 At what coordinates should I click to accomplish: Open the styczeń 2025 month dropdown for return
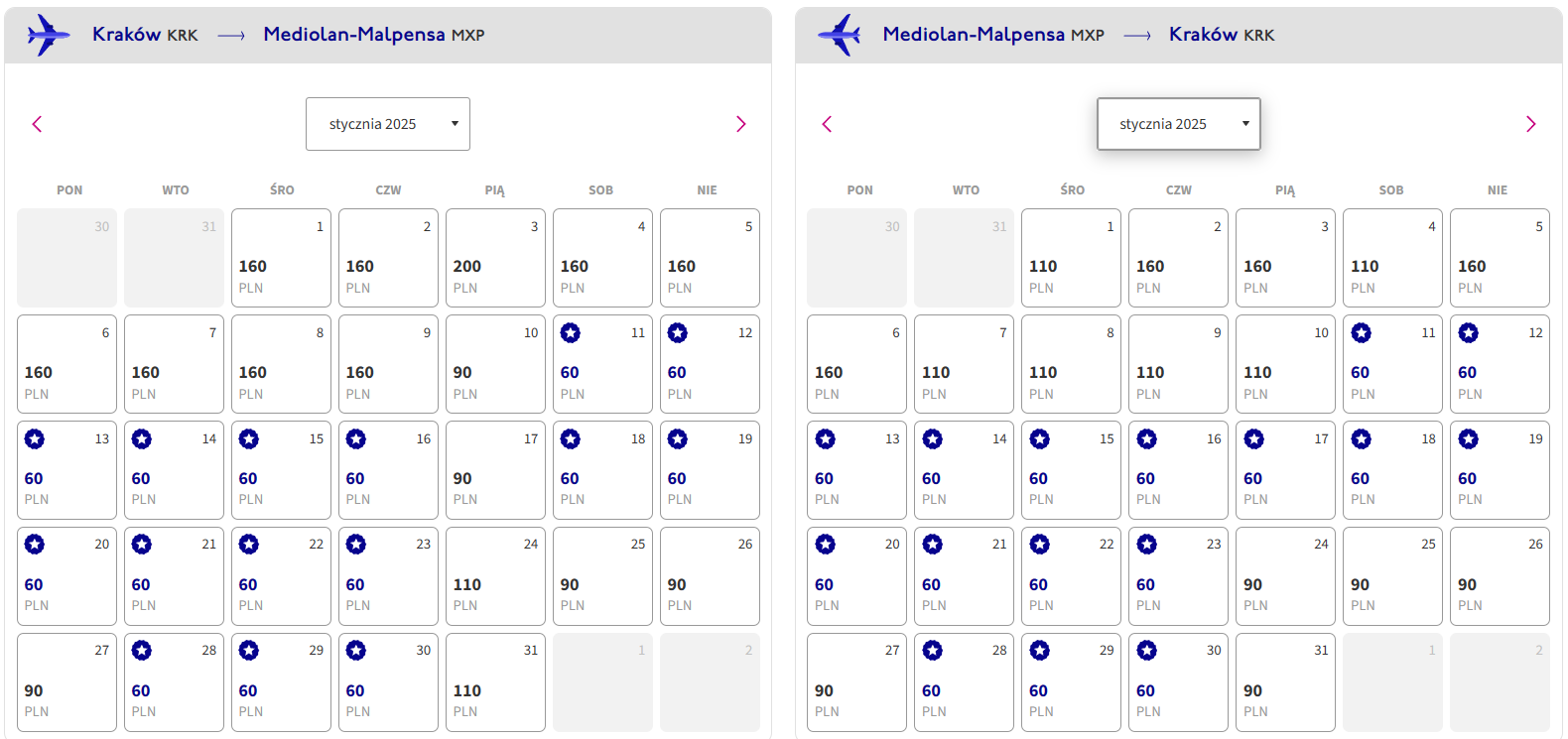pos(1179,124)
